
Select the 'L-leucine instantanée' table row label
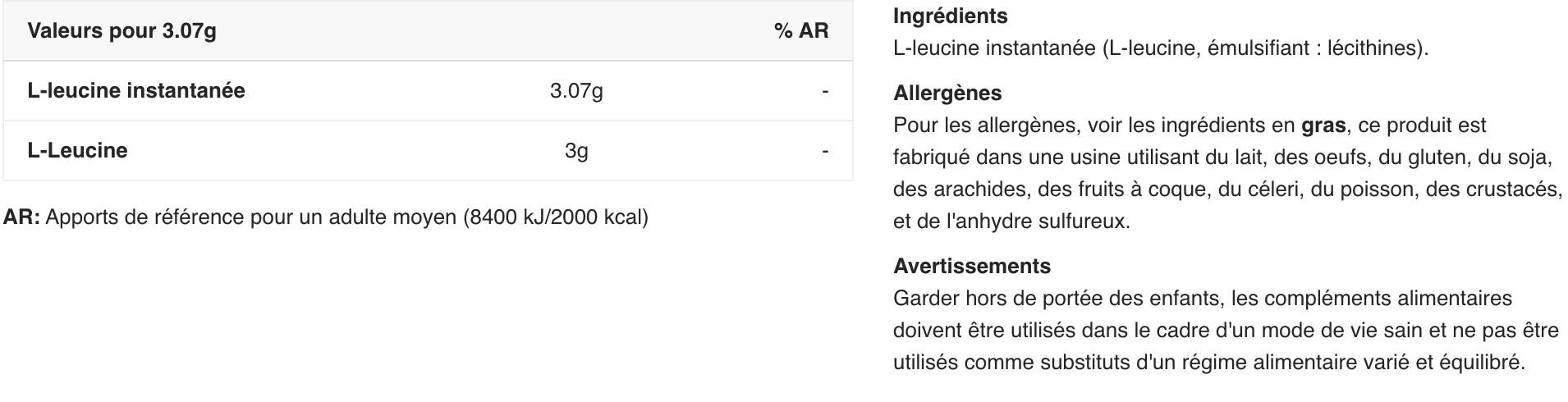[136, 90]
